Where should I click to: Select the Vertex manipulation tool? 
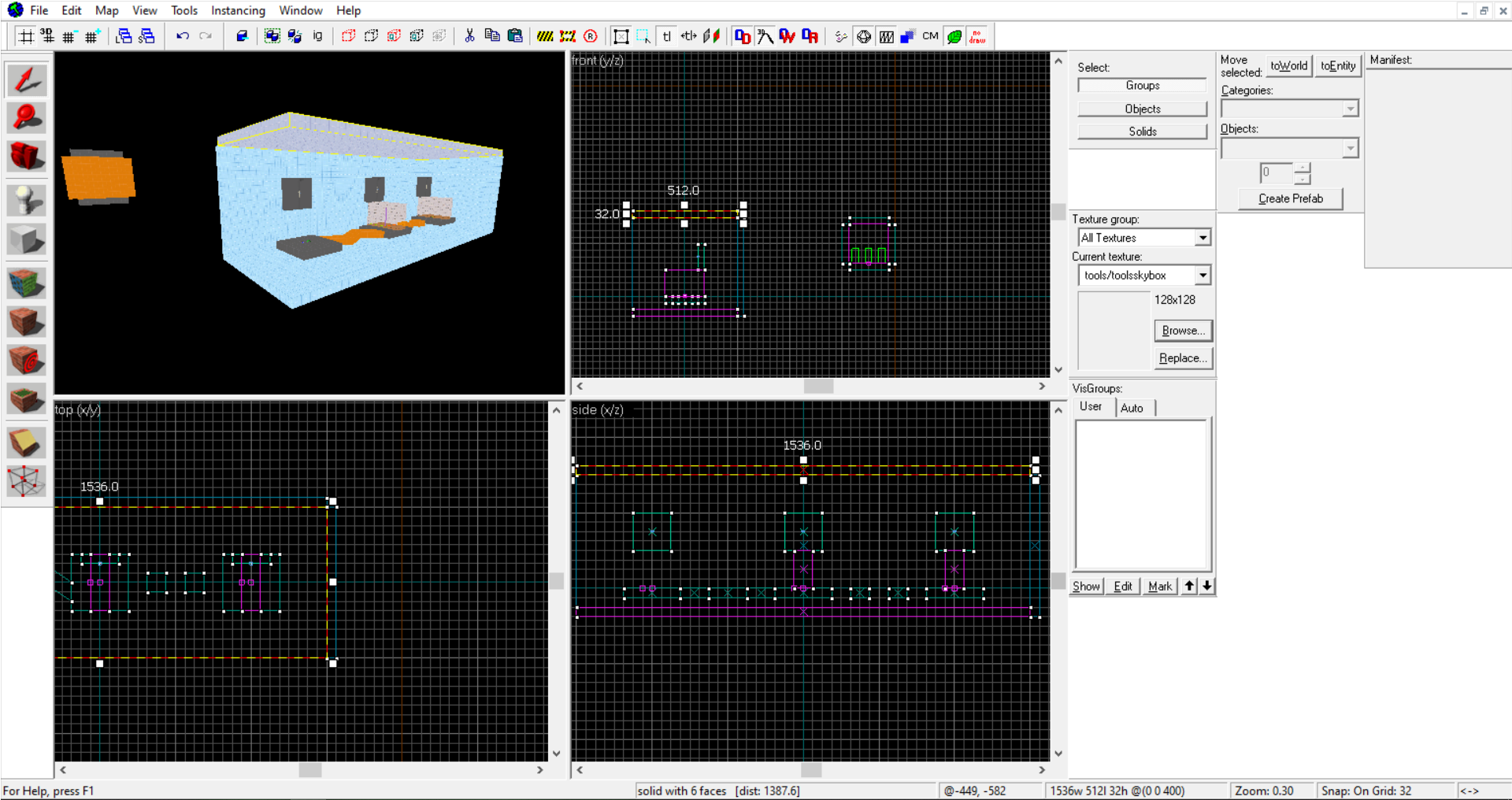pos(27,481)
